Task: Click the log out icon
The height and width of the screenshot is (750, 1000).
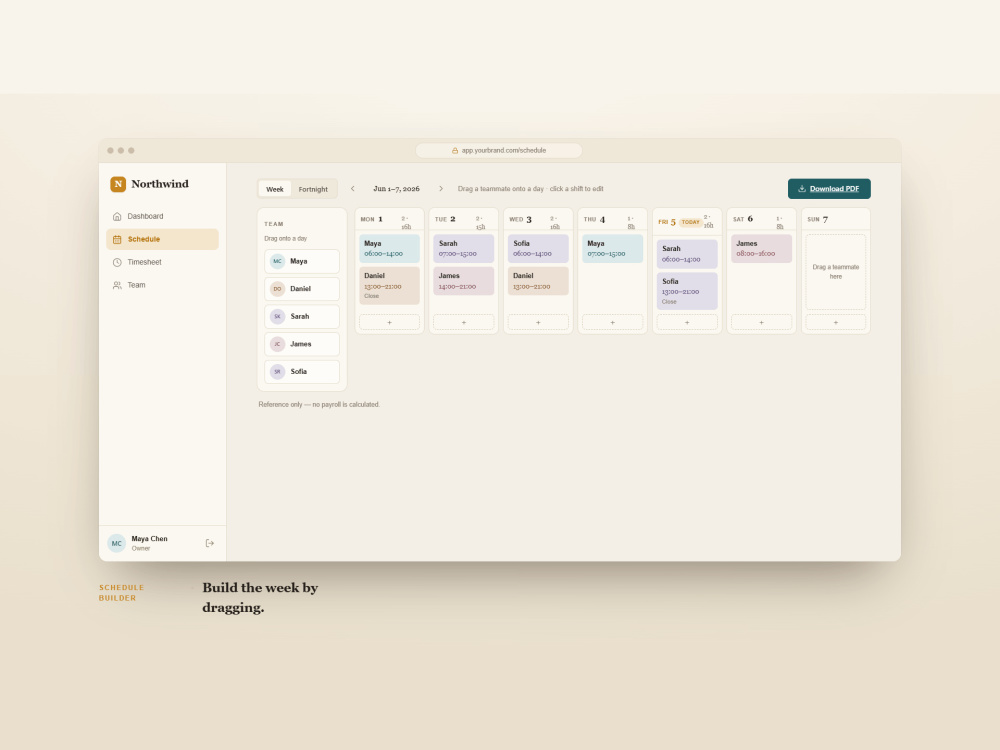Action: pyautogui.click(x=210, y=543)
